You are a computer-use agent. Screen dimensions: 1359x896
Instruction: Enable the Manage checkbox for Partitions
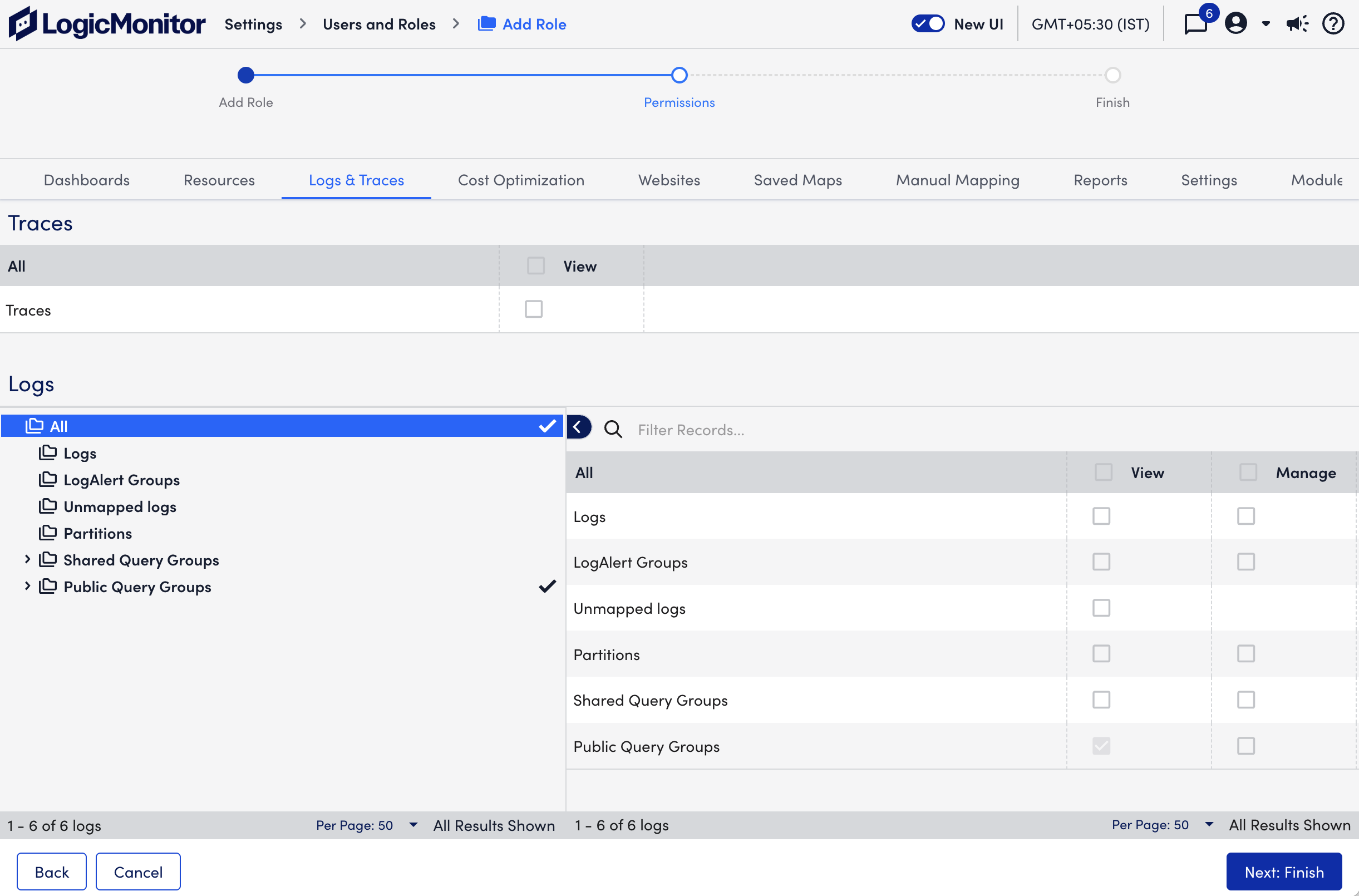1246,653
